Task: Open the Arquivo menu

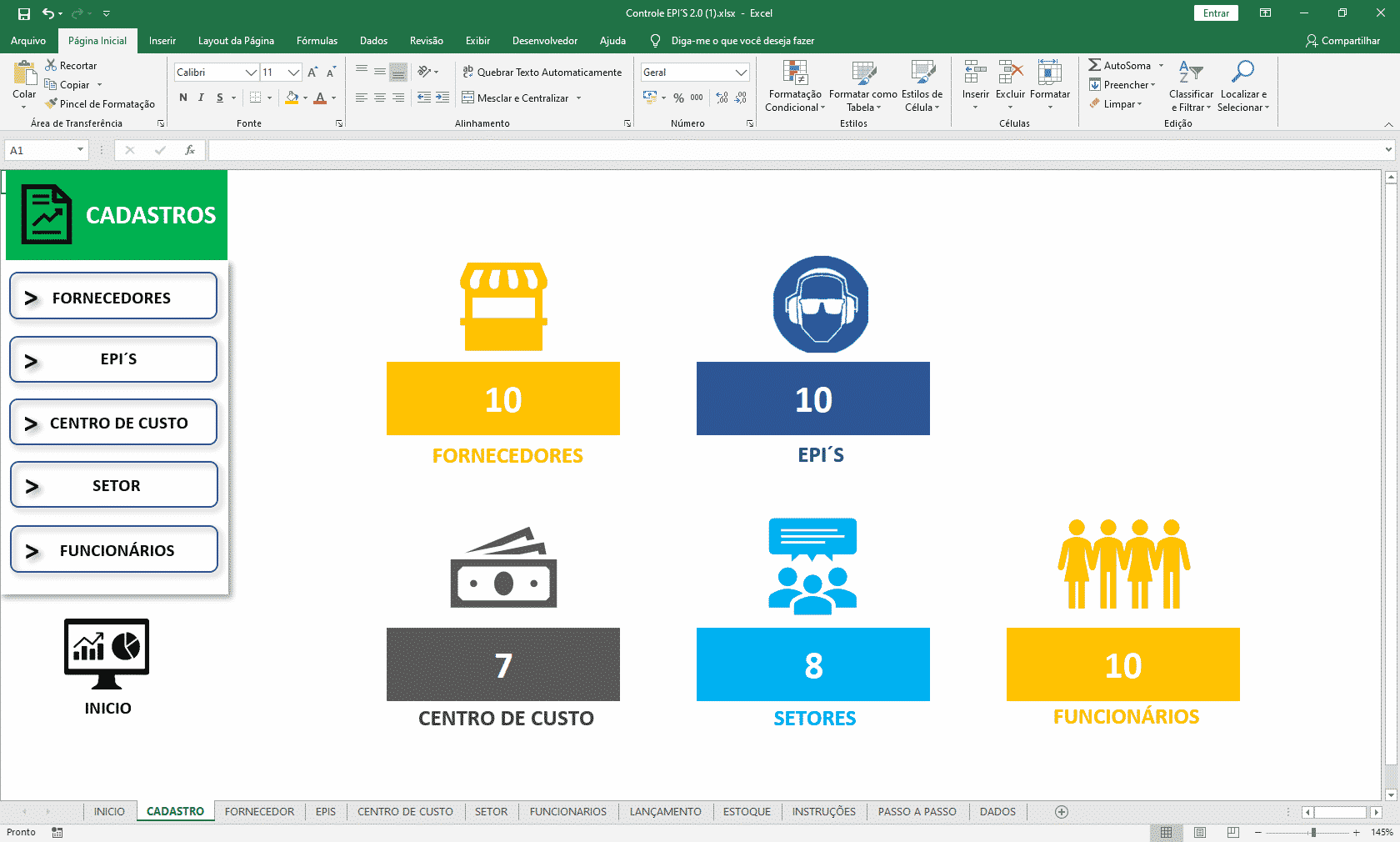Action: 28,41
